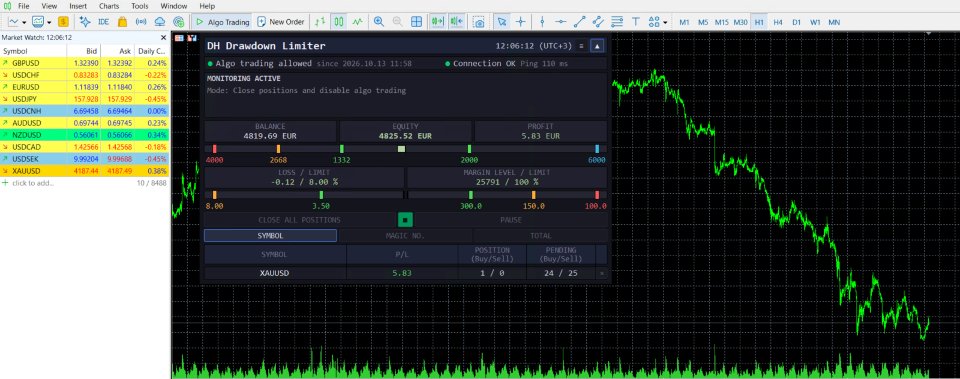Open the Tools menu

click(x=140, y=6)
